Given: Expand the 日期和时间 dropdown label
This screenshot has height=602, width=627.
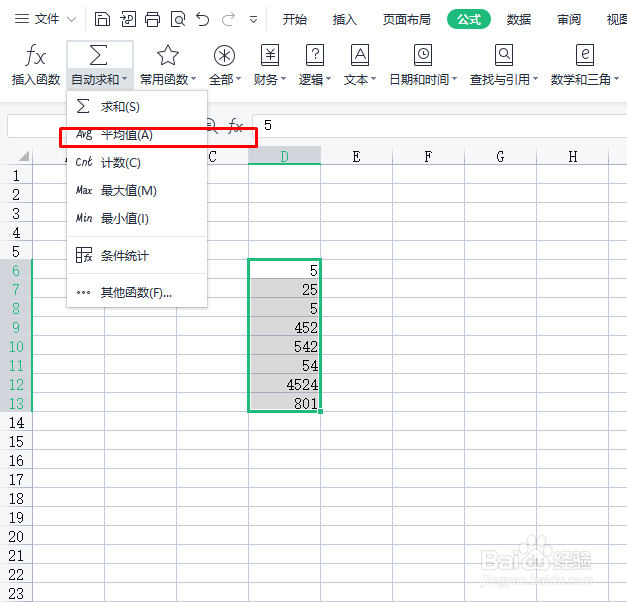Looking at the screenshot, I should (x=423, y=79).
